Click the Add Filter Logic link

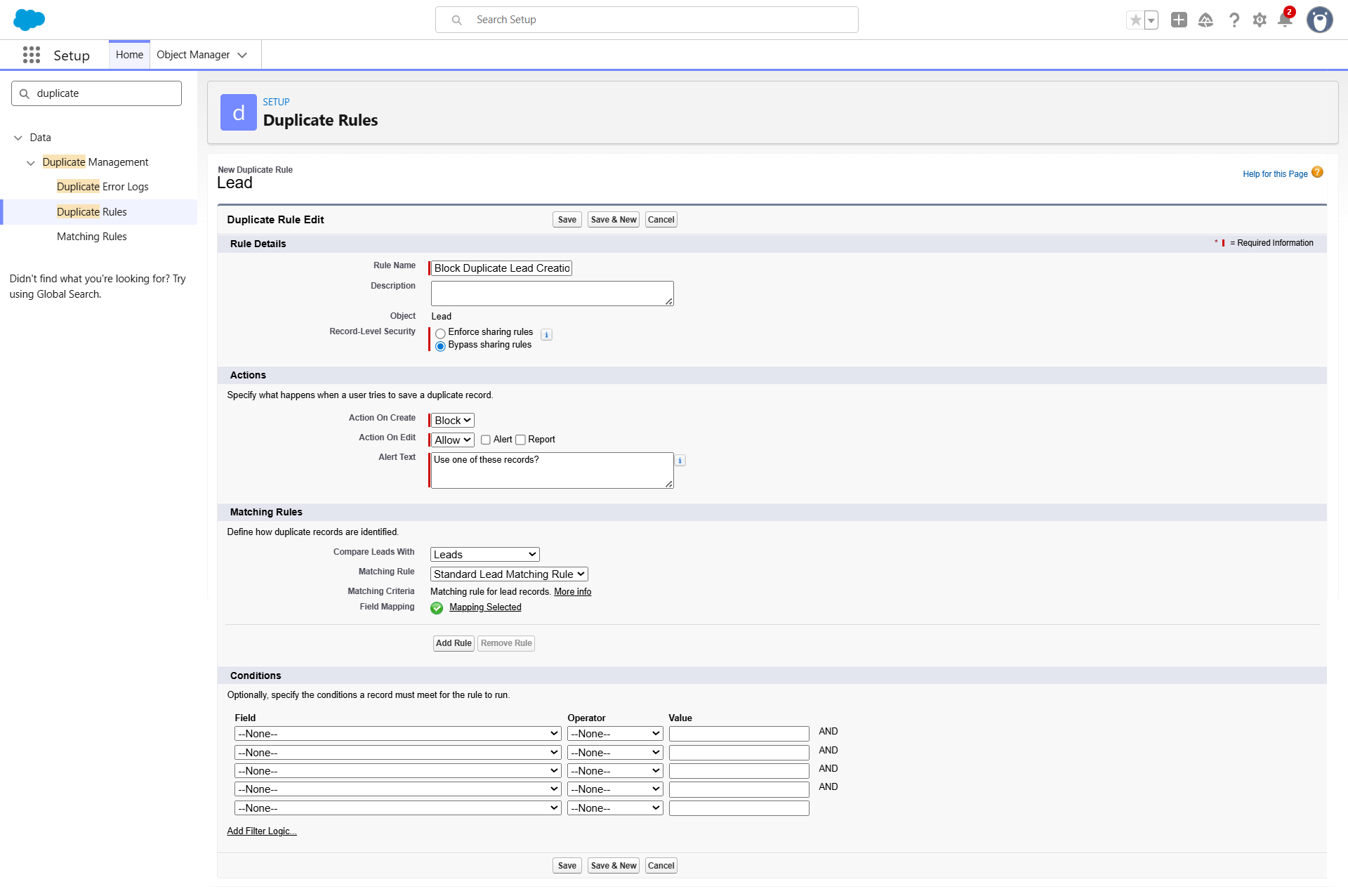(262, 831)
